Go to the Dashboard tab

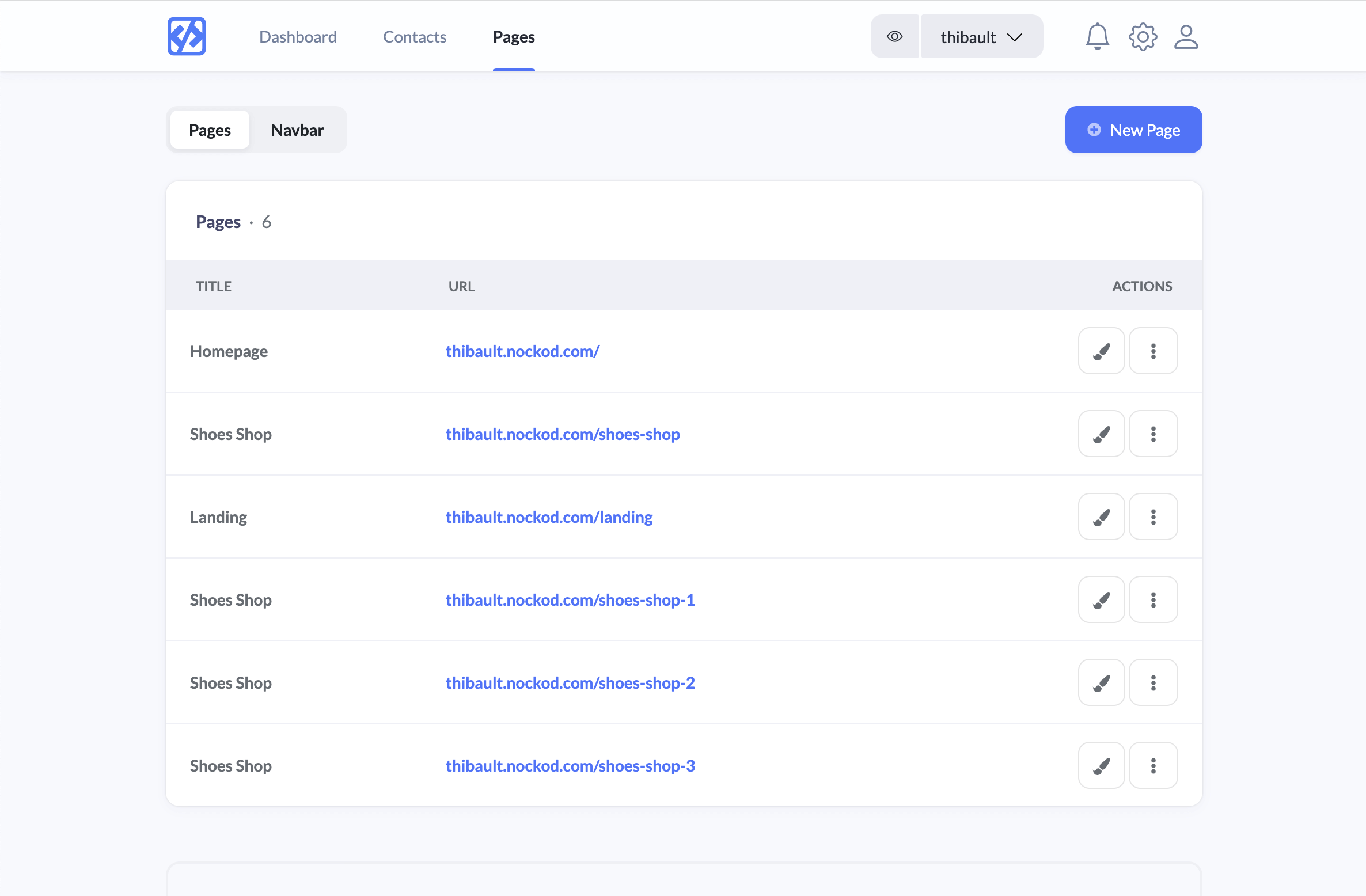(298, 36)
